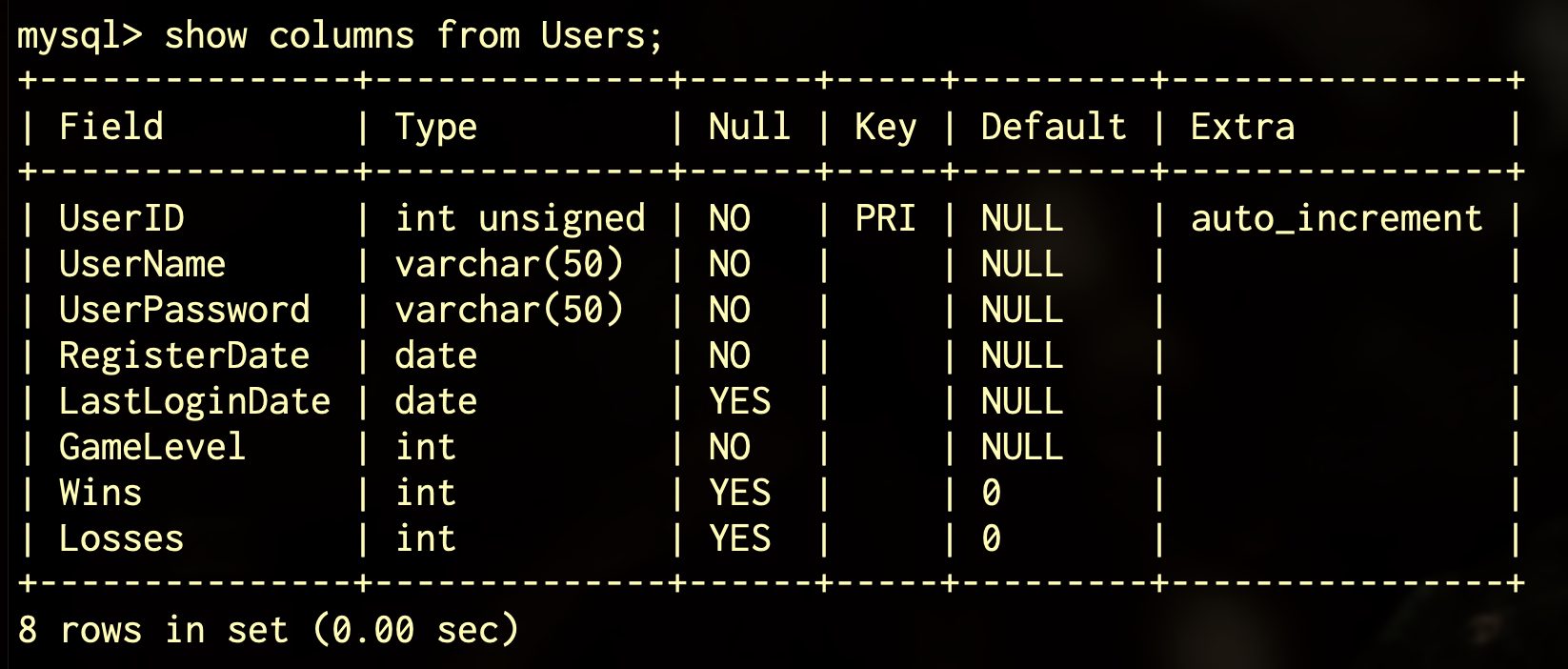1568x669 pixels.
Task: Click the "int unsigned" type value
Action: [519, 218]
